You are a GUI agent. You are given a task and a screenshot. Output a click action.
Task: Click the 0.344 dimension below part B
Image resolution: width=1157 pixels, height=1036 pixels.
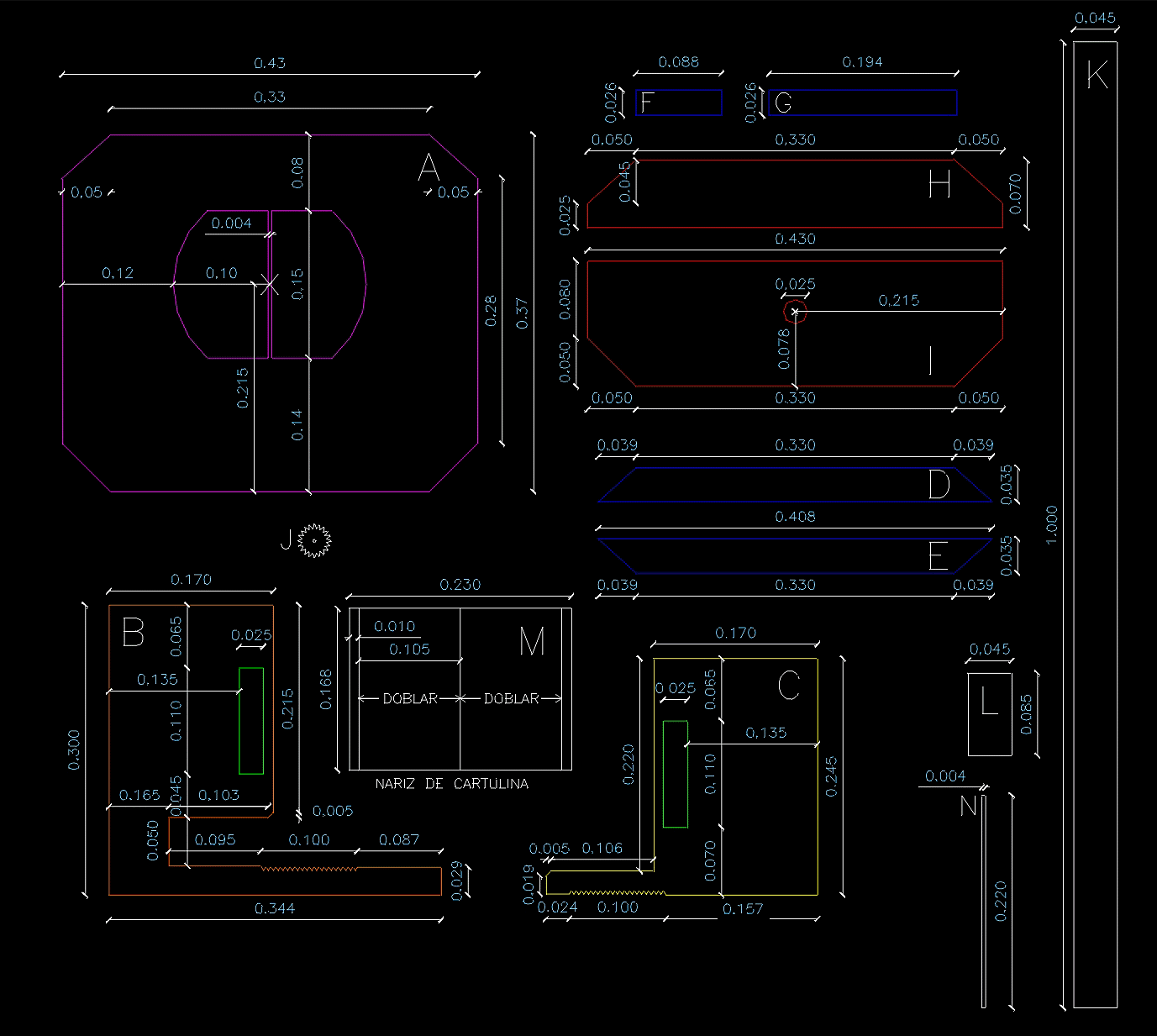coord(275,908)
